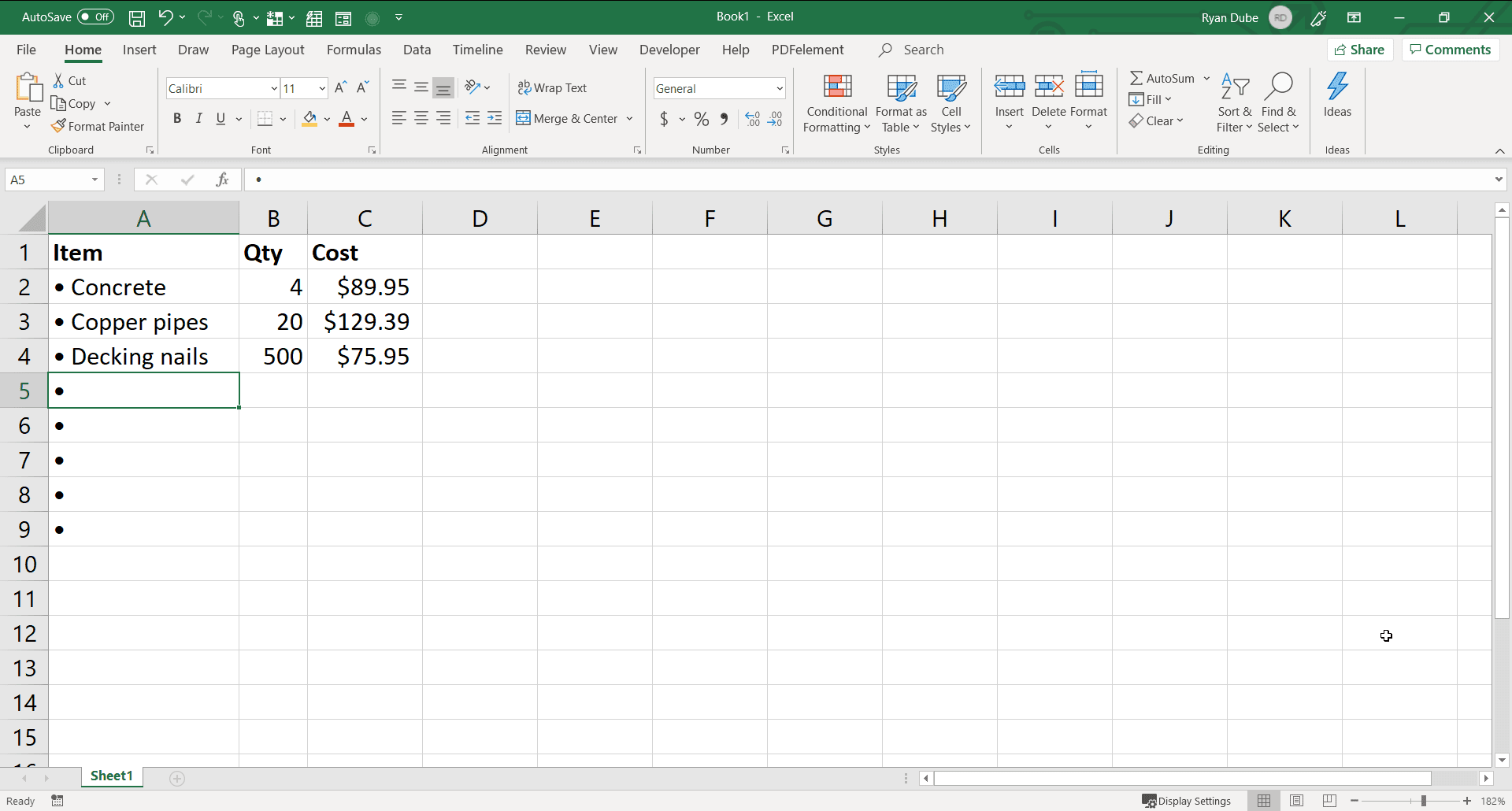
Task: Open Cell Styles gallery
Action: [x=951, y=103]
